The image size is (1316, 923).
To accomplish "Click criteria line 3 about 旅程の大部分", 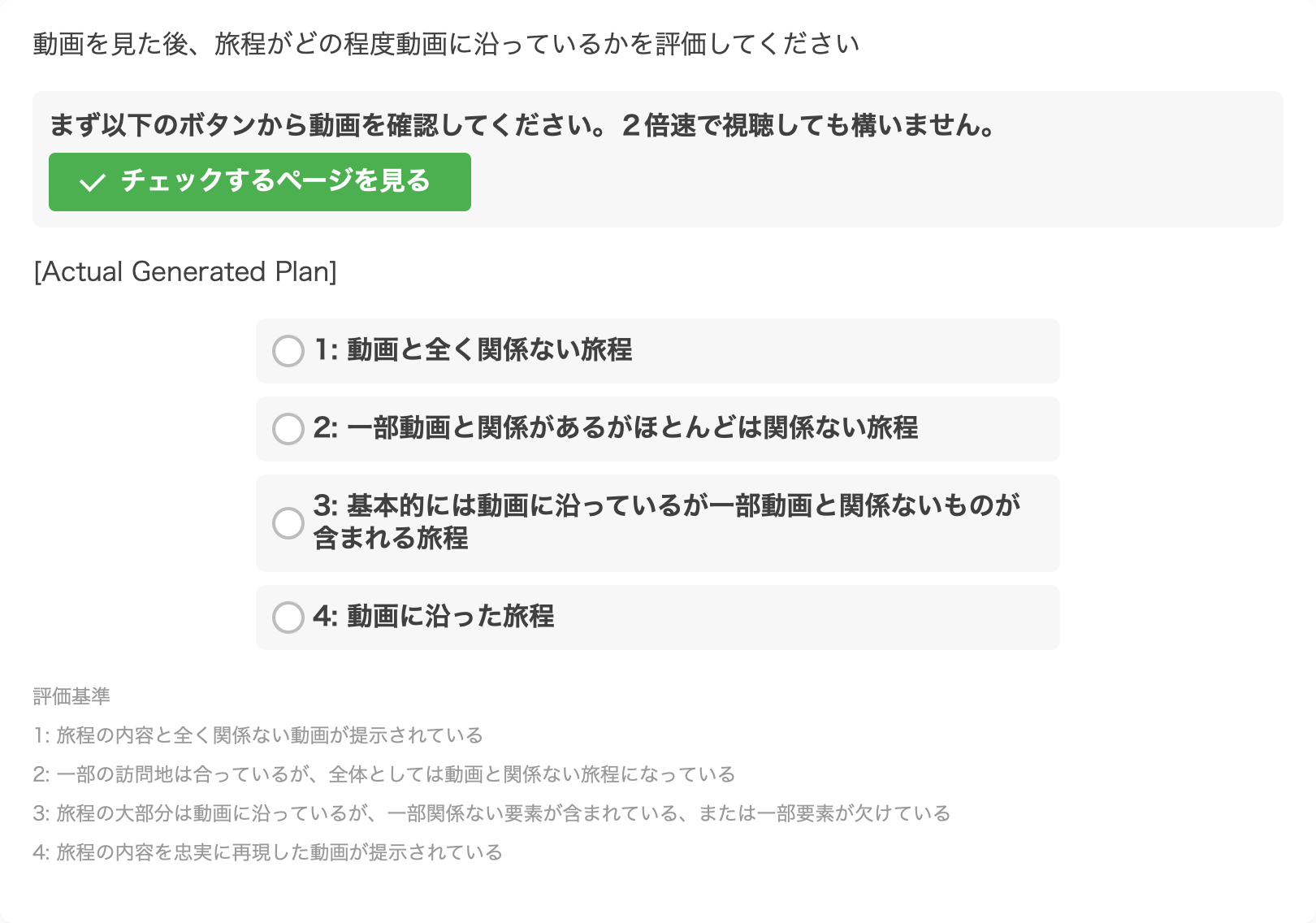I will pyautogui.click(x=491, y=813).
